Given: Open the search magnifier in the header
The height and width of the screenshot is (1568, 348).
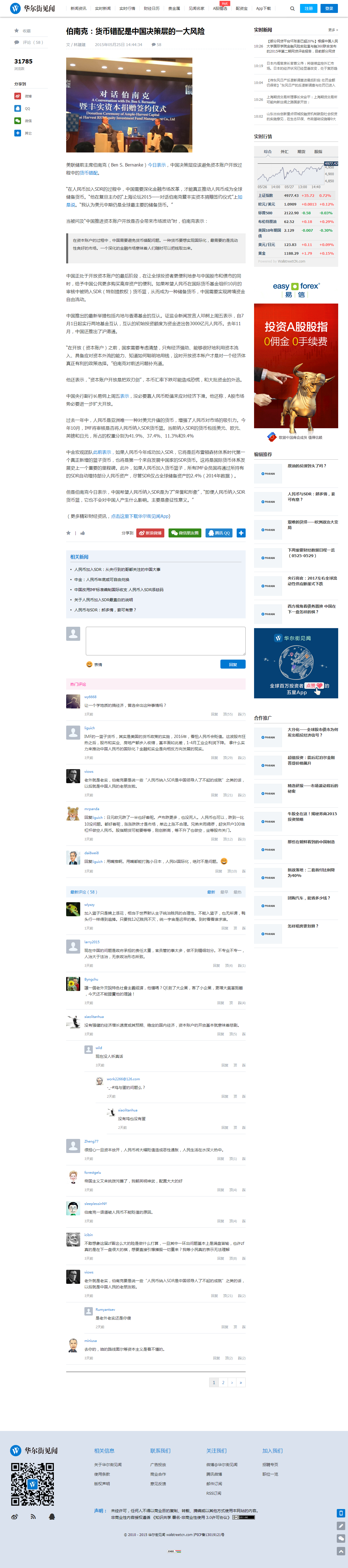Looking at the screenshot, I should (292, 8).
